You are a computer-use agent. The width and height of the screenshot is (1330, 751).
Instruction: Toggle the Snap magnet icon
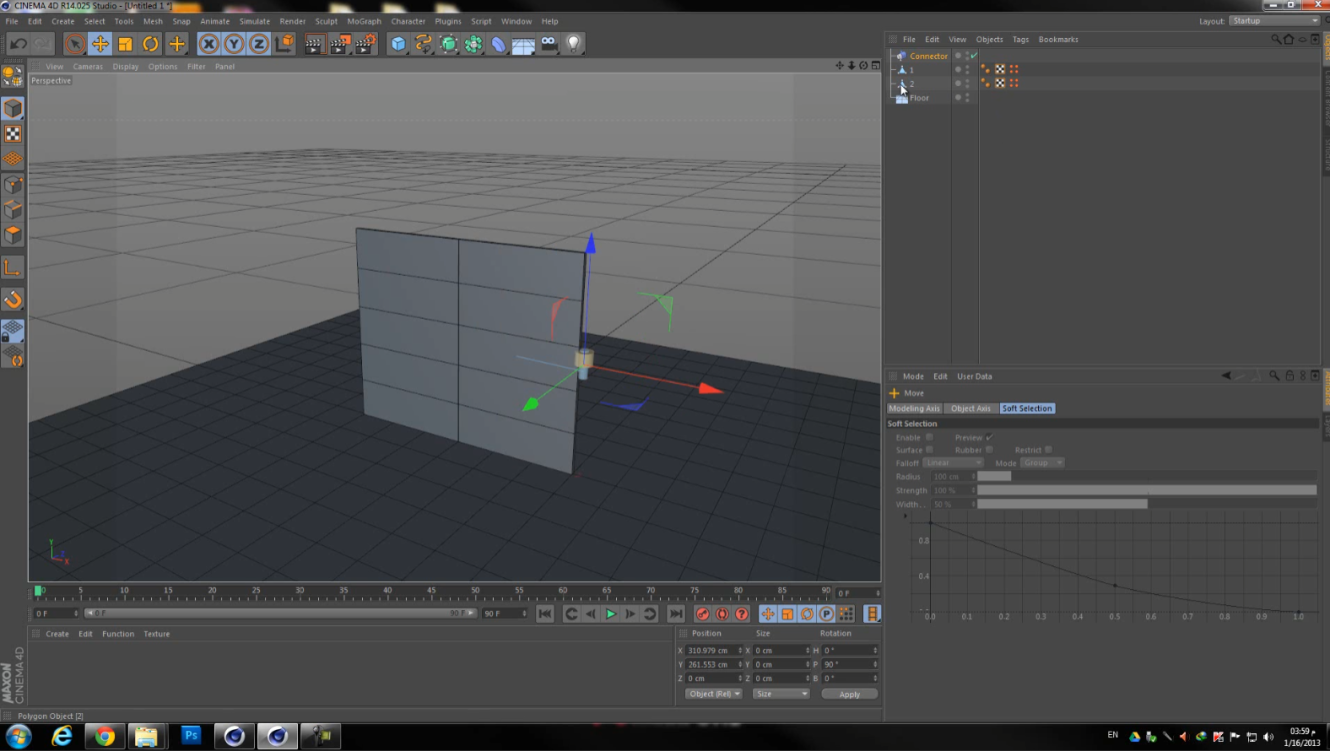coord(13,300)
